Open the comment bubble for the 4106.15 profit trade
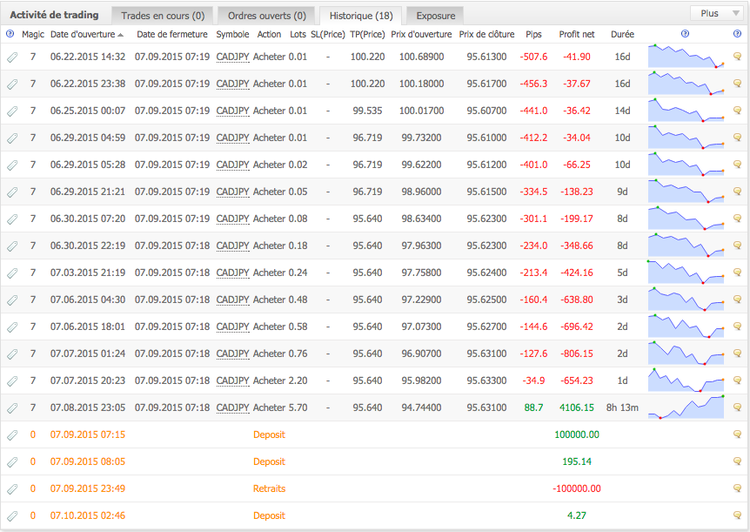The image size is (750, 532). (738, 408)
